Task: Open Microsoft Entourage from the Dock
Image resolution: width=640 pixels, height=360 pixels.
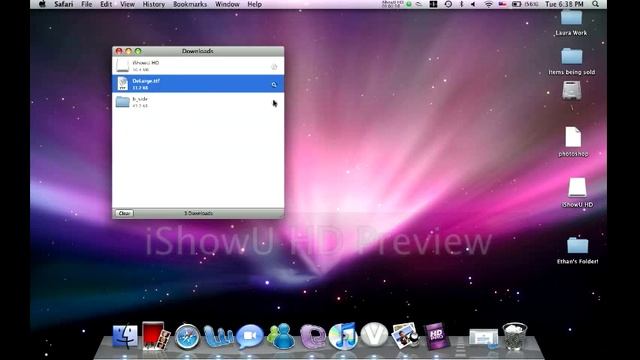Action: click(x=313, y=336)
